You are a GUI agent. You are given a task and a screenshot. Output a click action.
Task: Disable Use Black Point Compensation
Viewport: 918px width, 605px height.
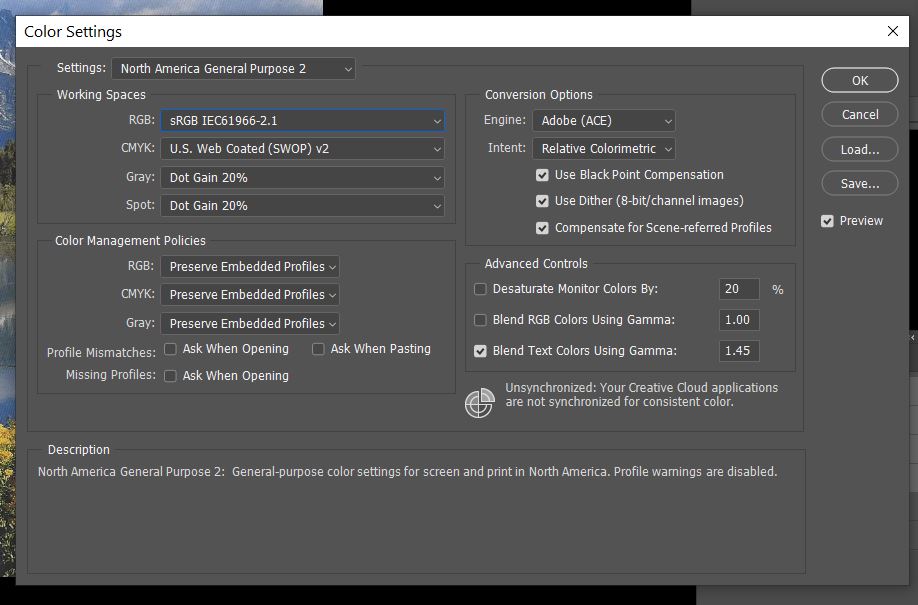click(x=543, y=174)
